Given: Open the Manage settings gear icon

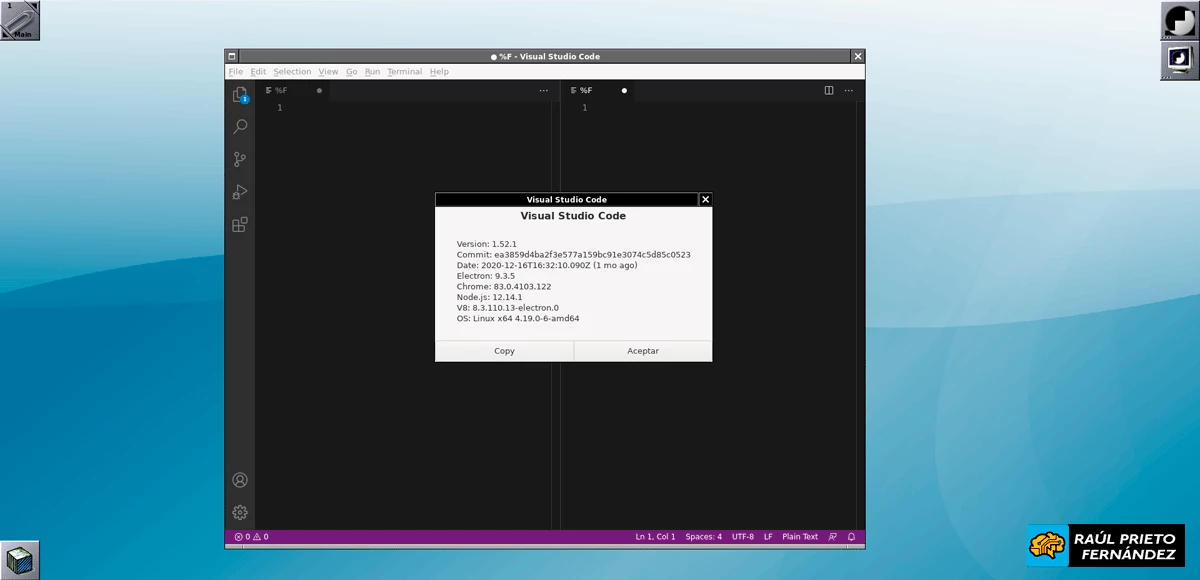Looking at the screenshot, I should (239, 512).
